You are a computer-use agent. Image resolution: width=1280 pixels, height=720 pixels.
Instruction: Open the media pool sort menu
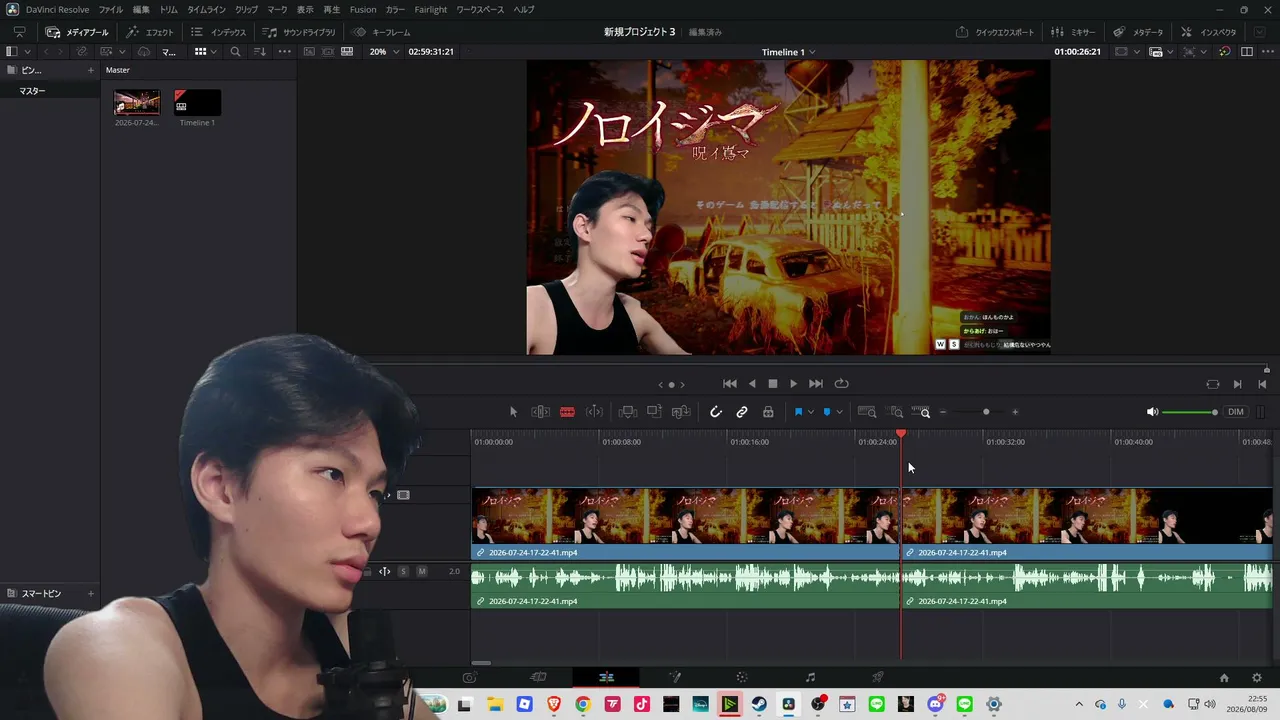(x=260, y=52)
